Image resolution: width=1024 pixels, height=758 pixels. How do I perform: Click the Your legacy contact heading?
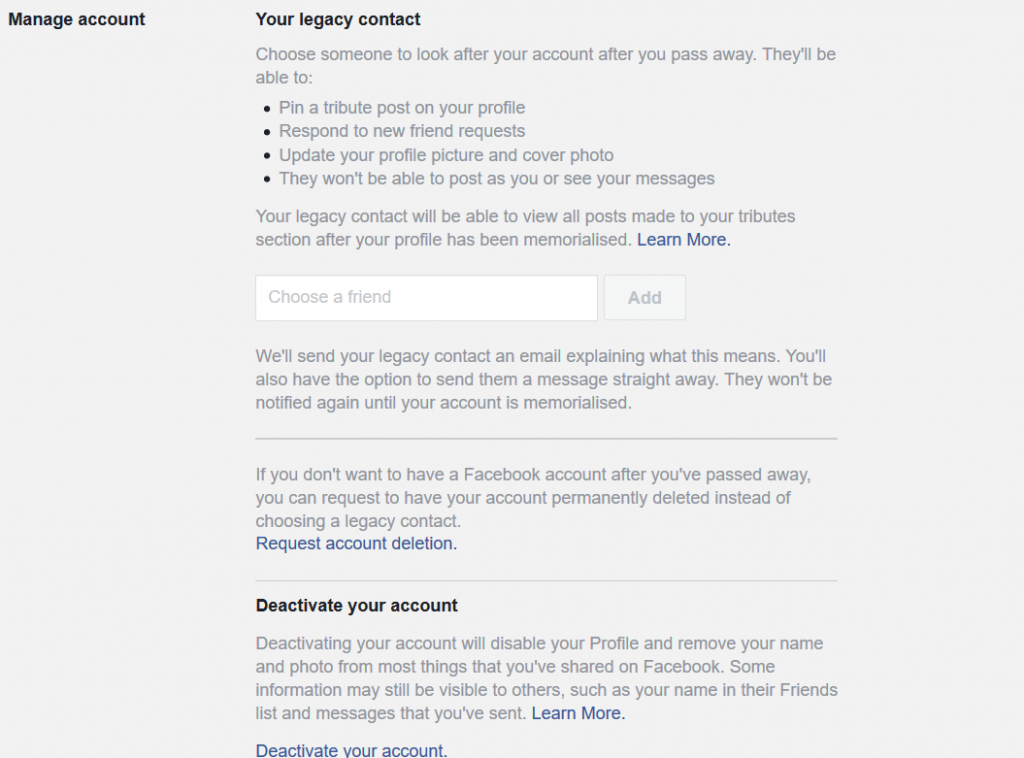[338, 19]
